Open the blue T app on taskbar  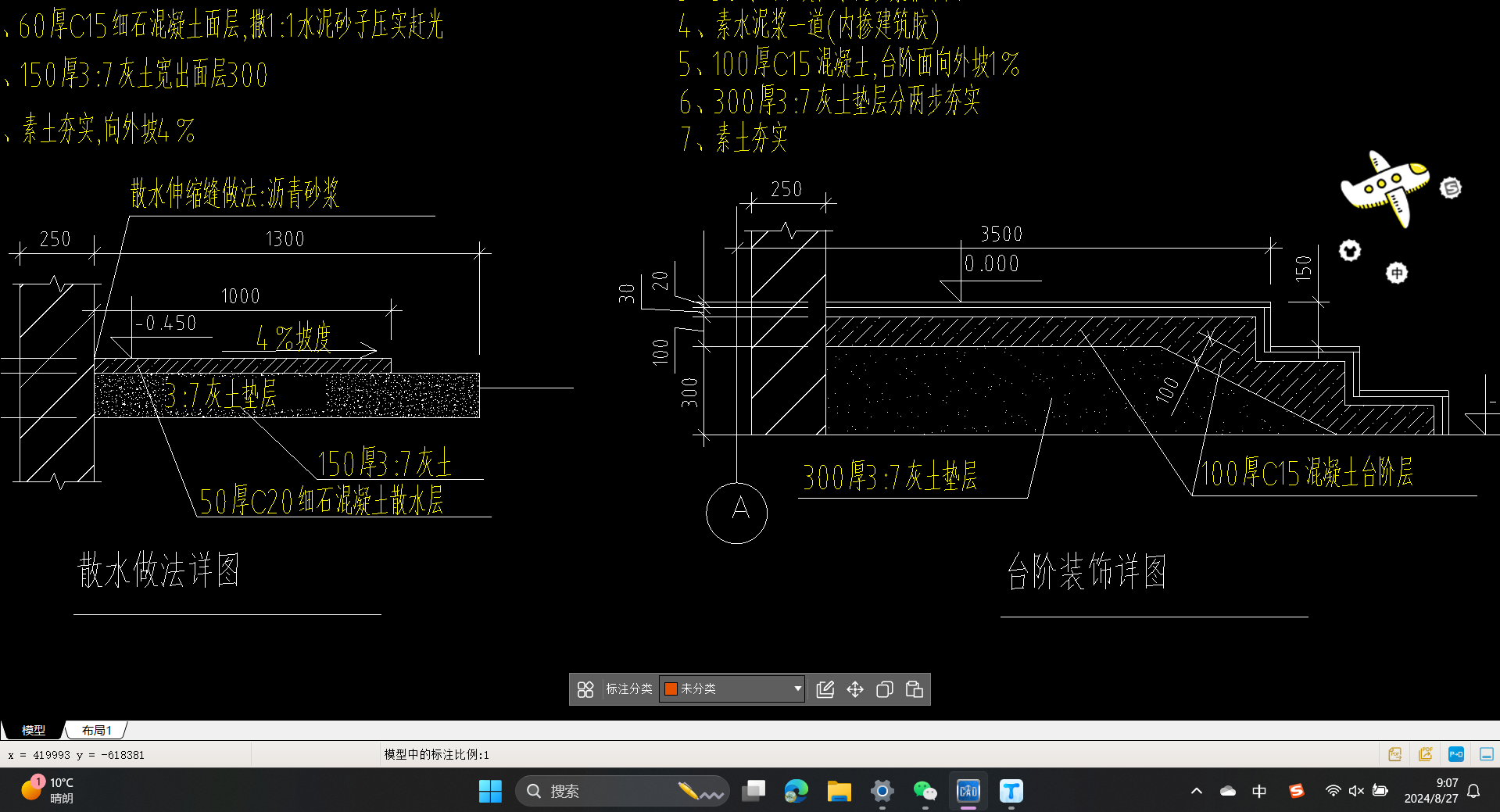coord(1011,791)
